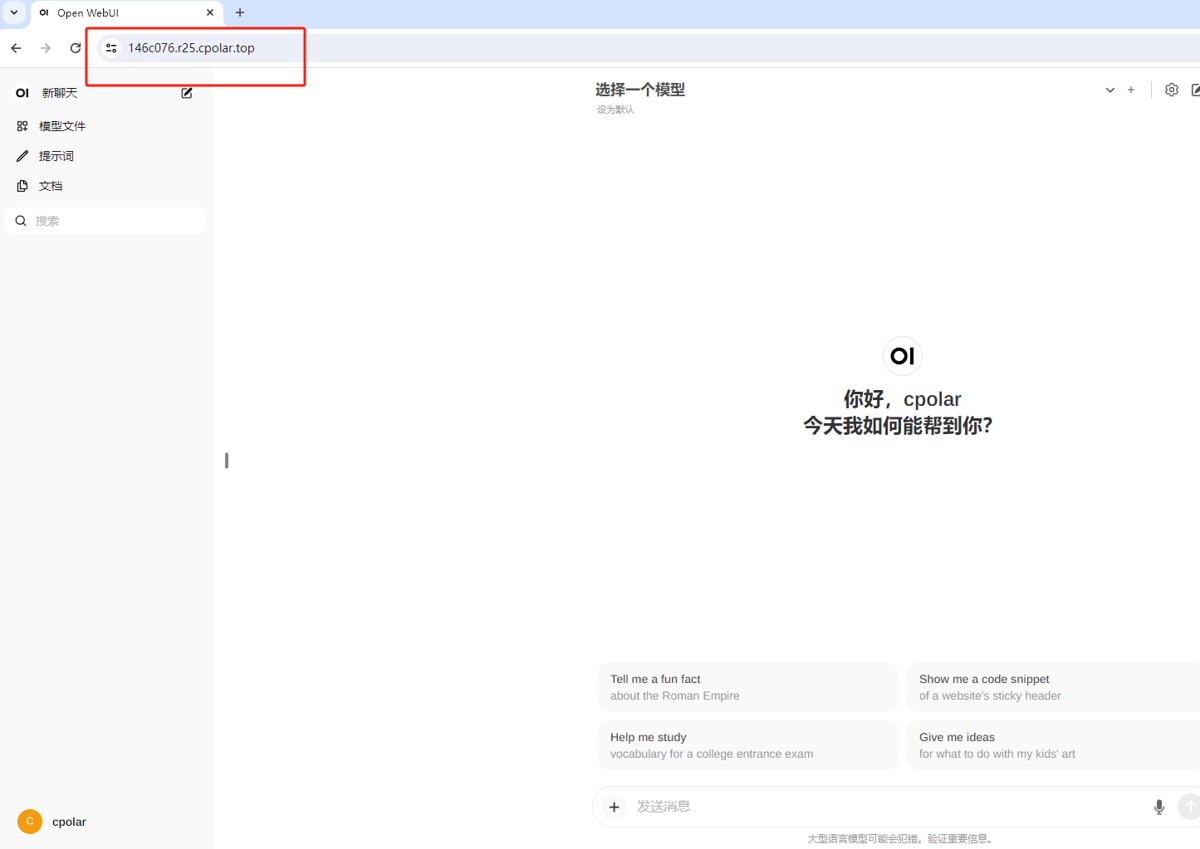
Task: Choose the 'Tell me a fun fact' suggestion
Action: [x=748, y=687]
